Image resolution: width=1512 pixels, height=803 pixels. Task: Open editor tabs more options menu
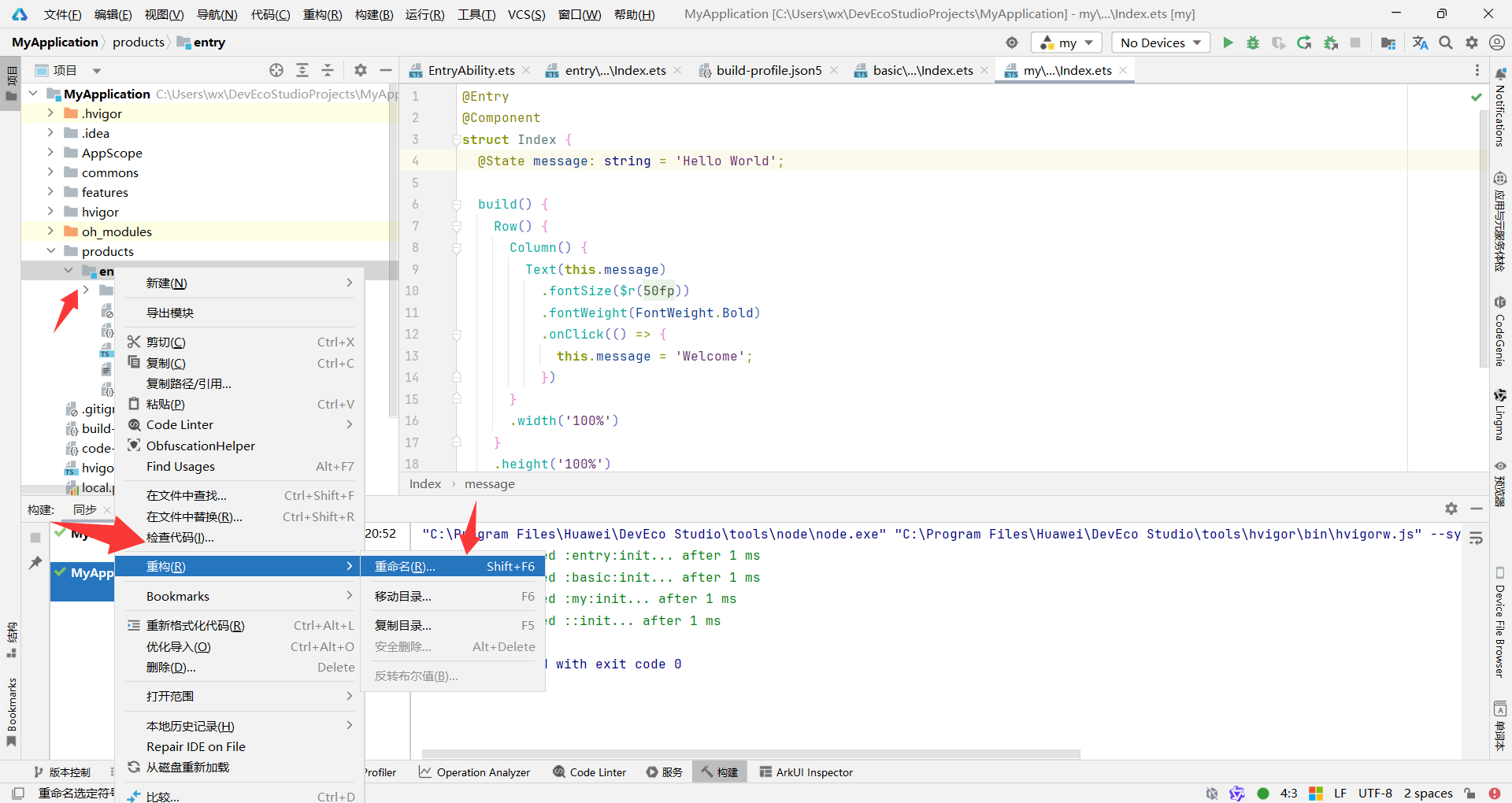coord(1477,70)
